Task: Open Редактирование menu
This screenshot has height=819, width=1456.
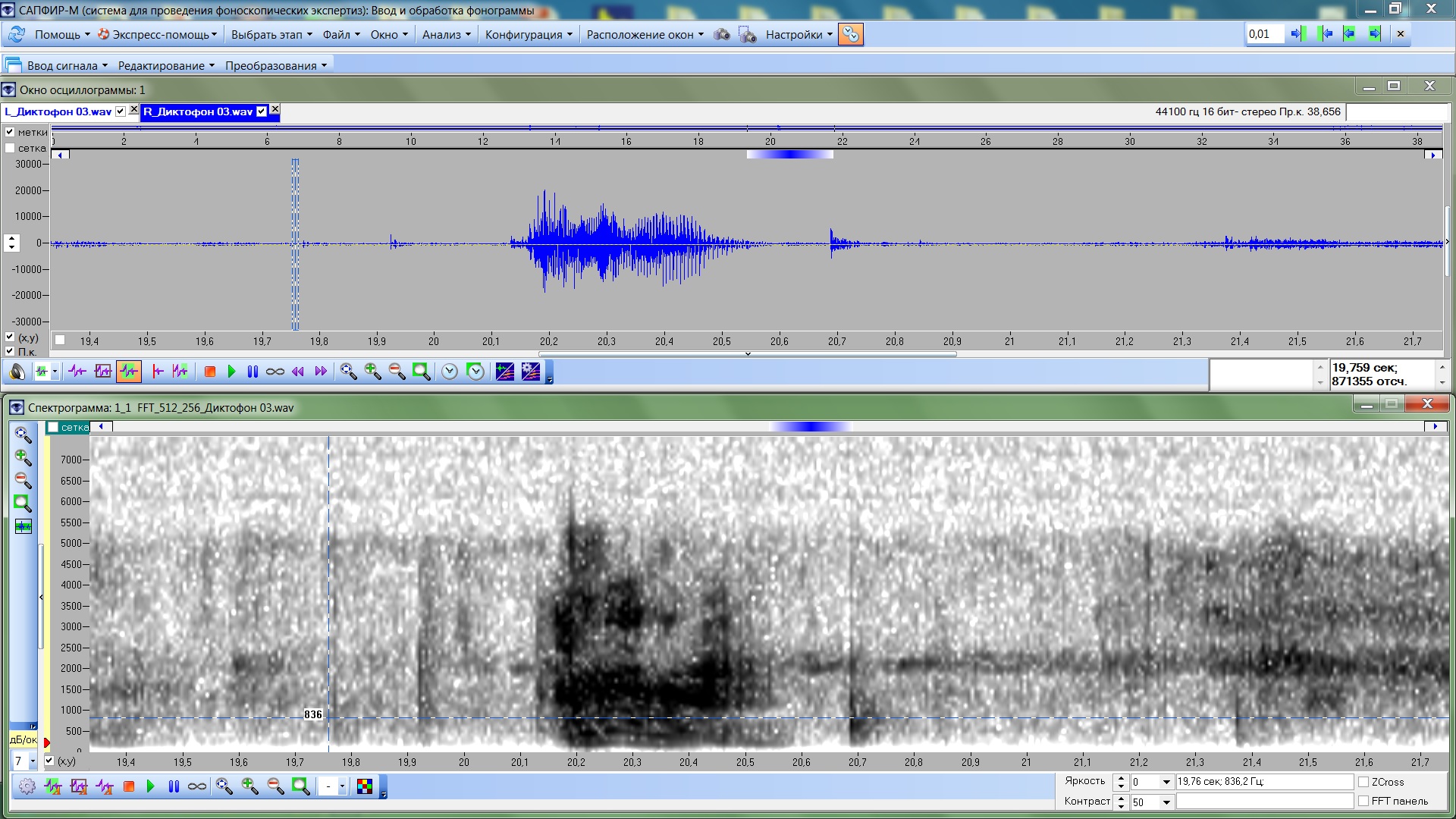Action: [x=166, y=66]
